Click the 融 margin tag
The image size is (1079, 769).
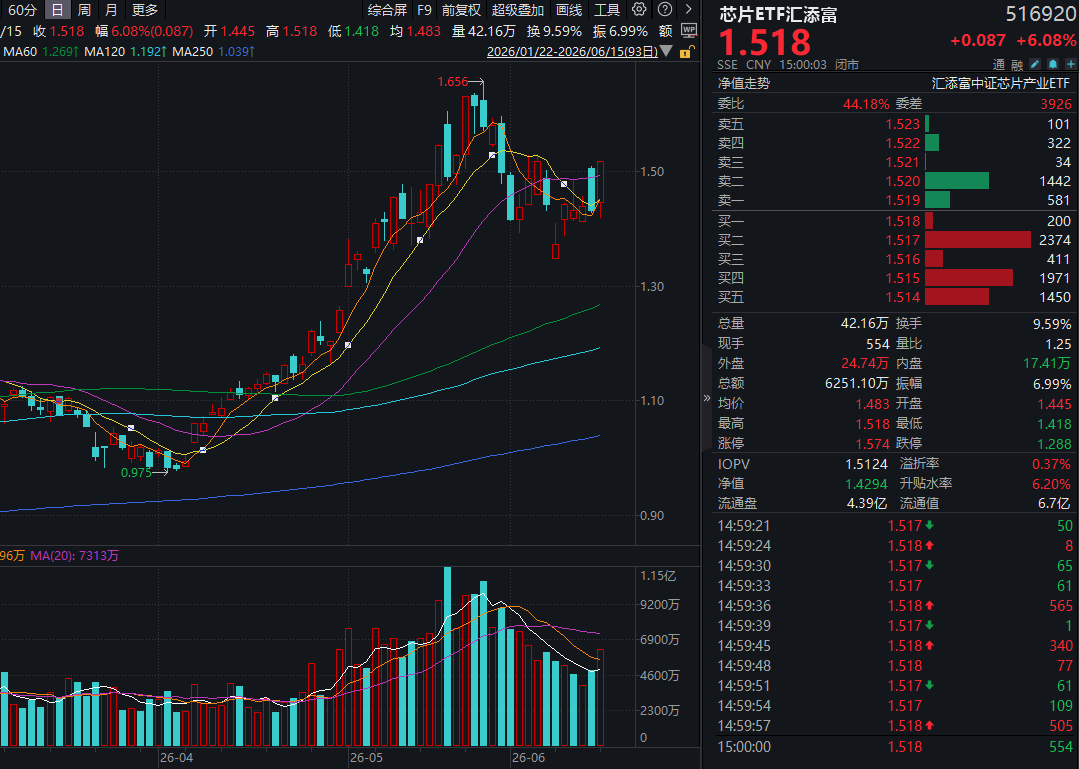click(x=1017, y=65)
